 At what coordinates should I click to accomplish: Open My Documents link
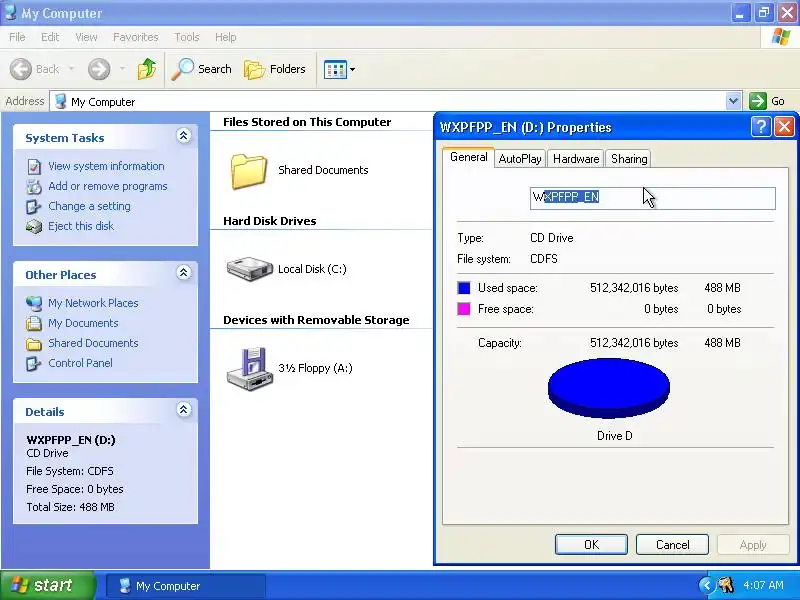point(83,323)
